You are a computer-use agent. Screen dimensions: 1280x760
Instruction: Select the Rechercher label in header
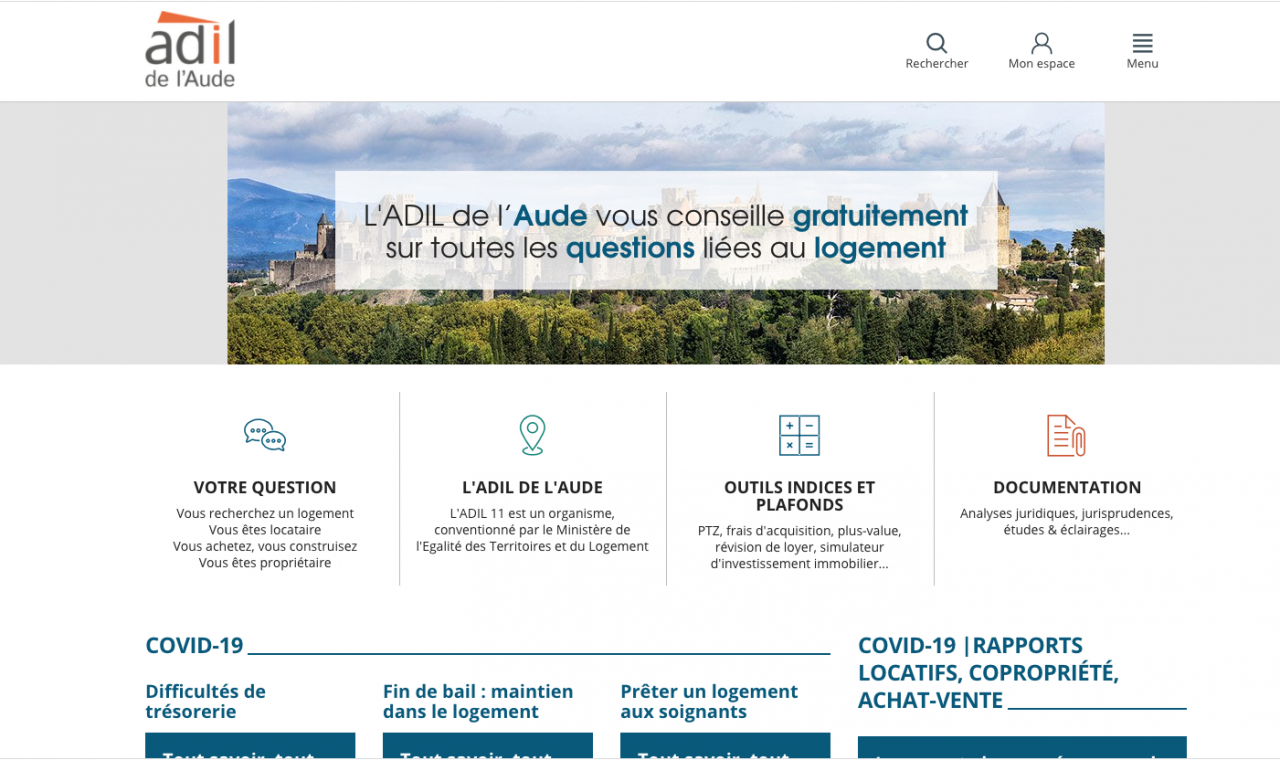(x=936, y=64)
